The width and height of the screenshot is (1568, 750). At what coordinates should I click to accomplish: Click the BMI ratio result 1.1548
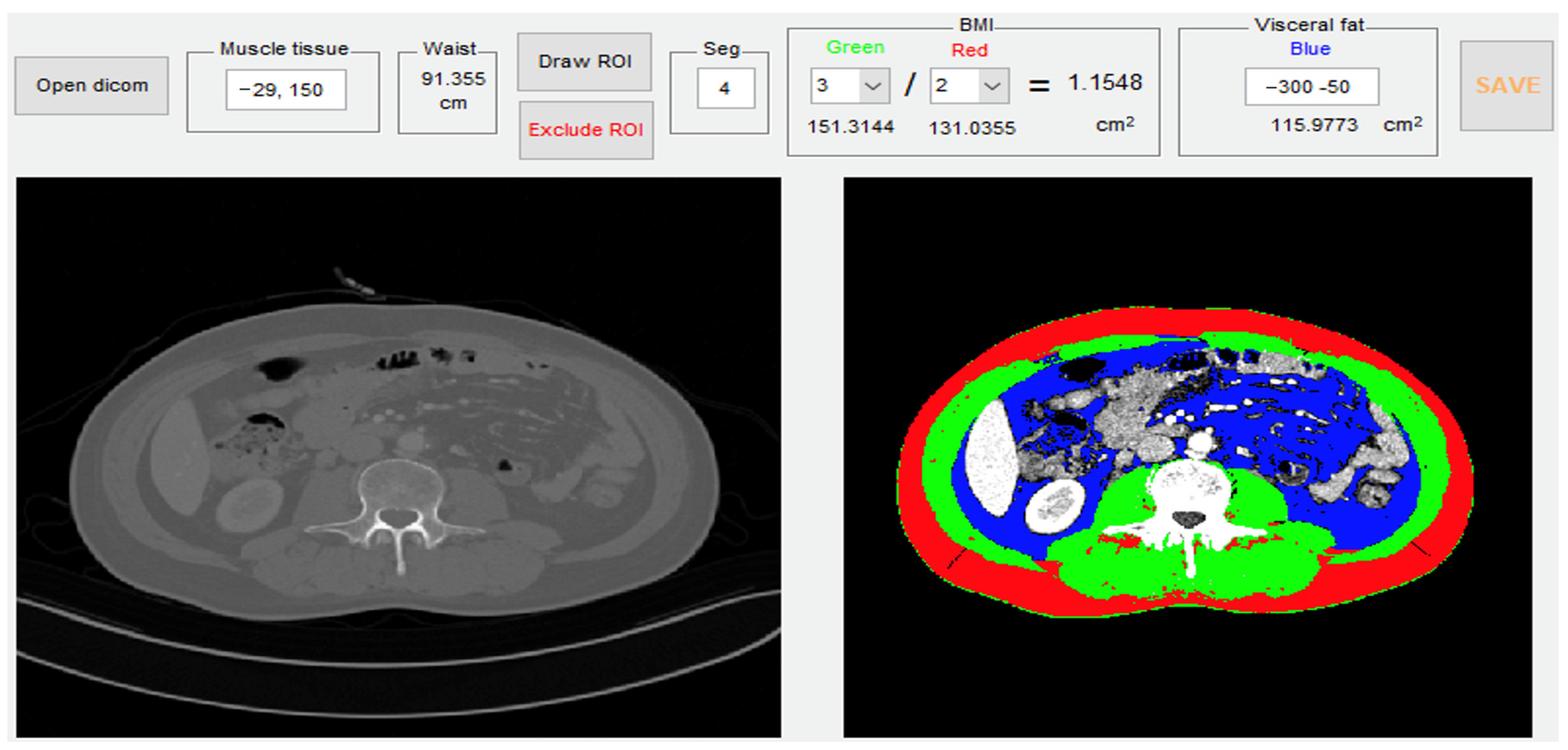(1105, 83)
